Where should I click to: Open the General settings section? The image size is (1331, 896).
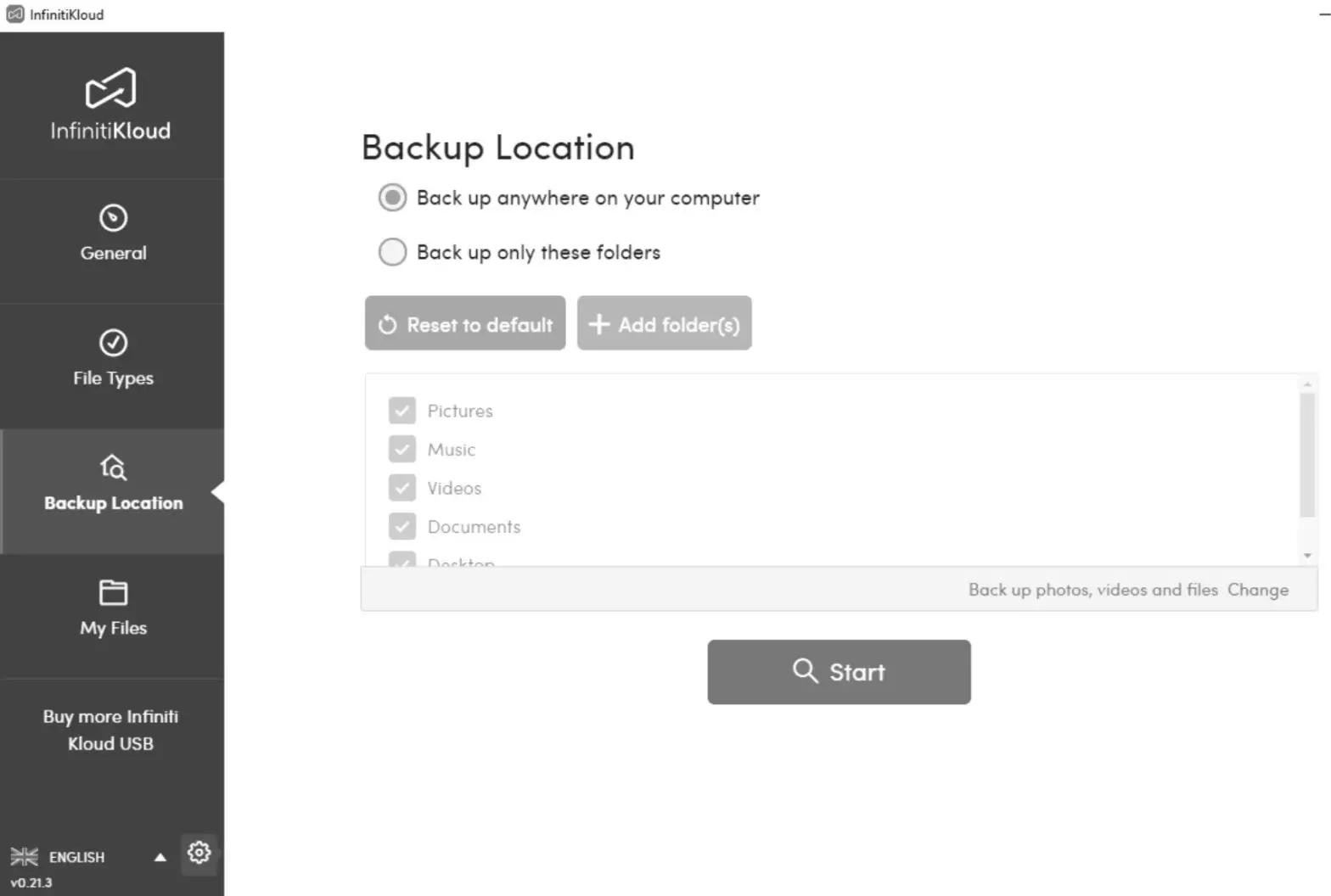click(x=112, y=241)
